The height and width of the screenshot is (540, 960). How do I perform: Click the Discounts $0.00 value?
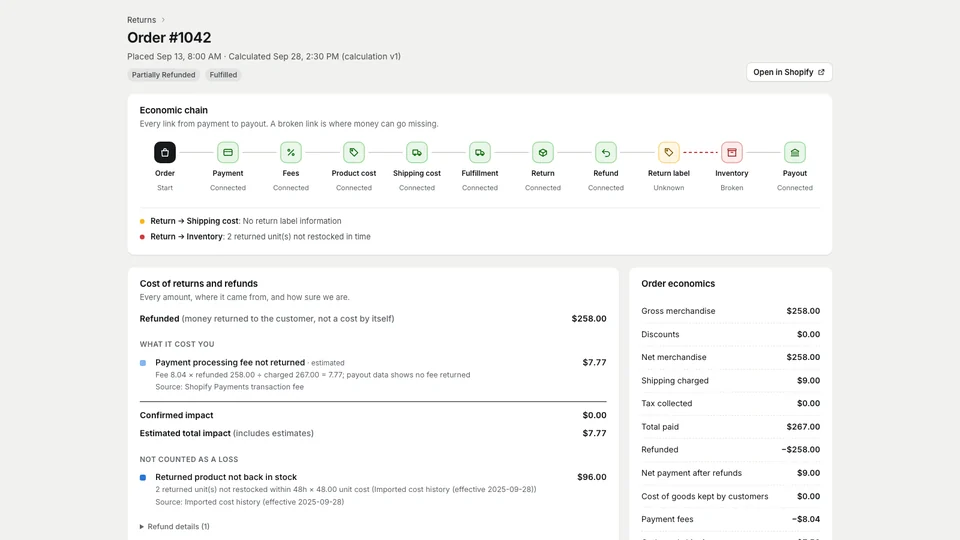tap(808, 334)
